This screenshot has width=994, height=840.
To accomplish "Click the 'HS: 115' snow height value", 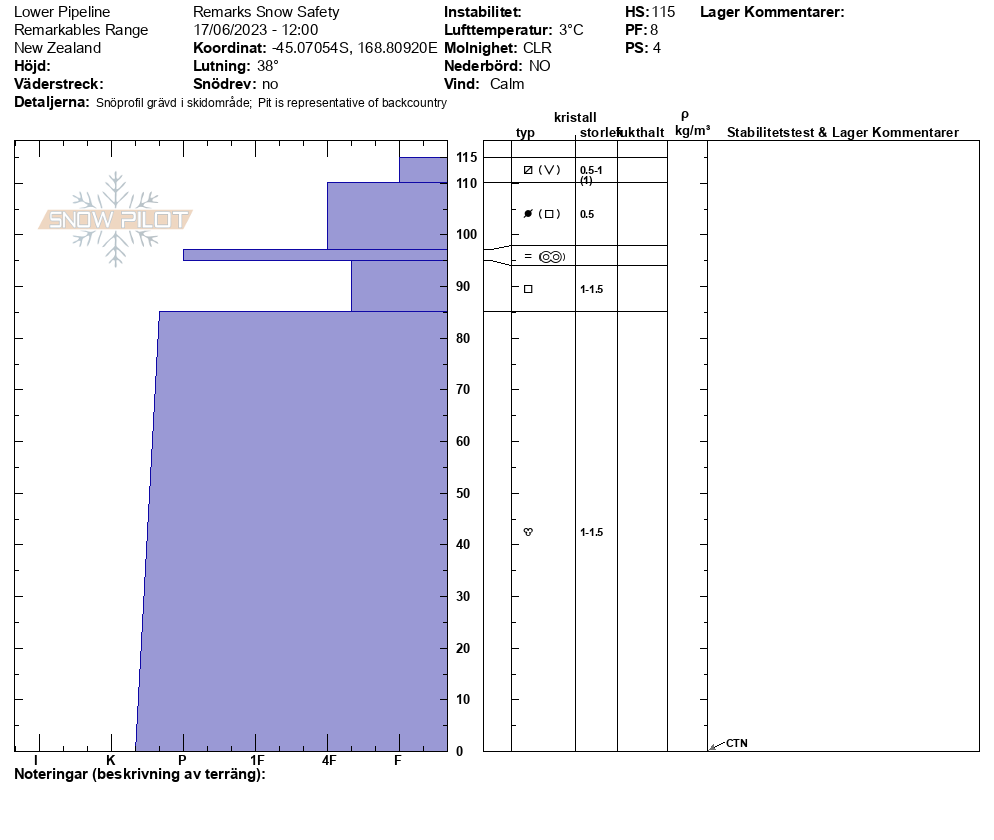I will (x=650, y=12).
